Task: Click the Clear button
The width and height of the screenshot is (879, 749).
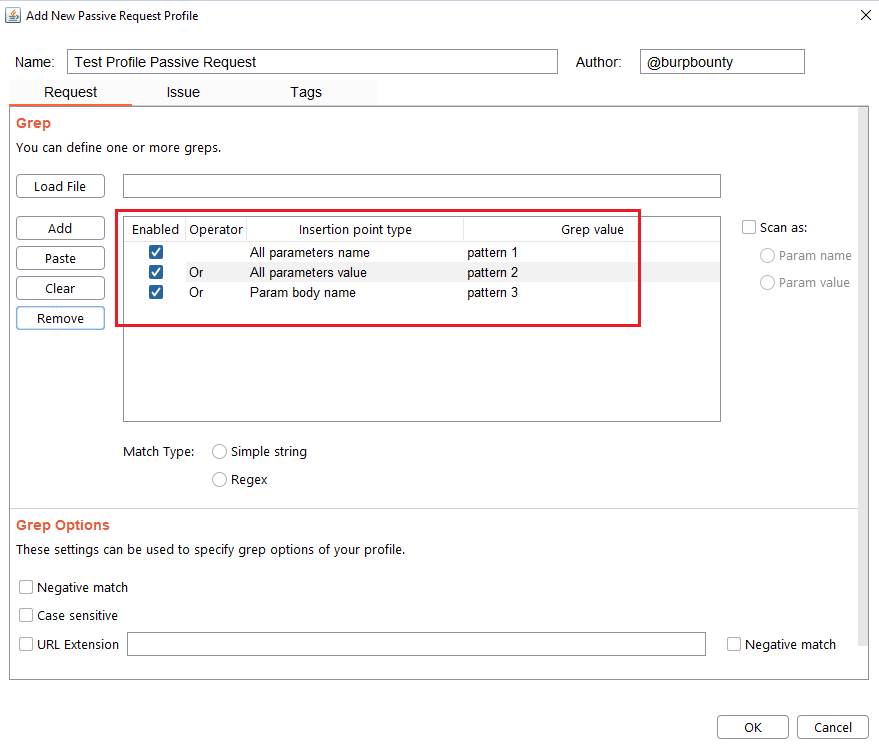Action: (60, 288)
